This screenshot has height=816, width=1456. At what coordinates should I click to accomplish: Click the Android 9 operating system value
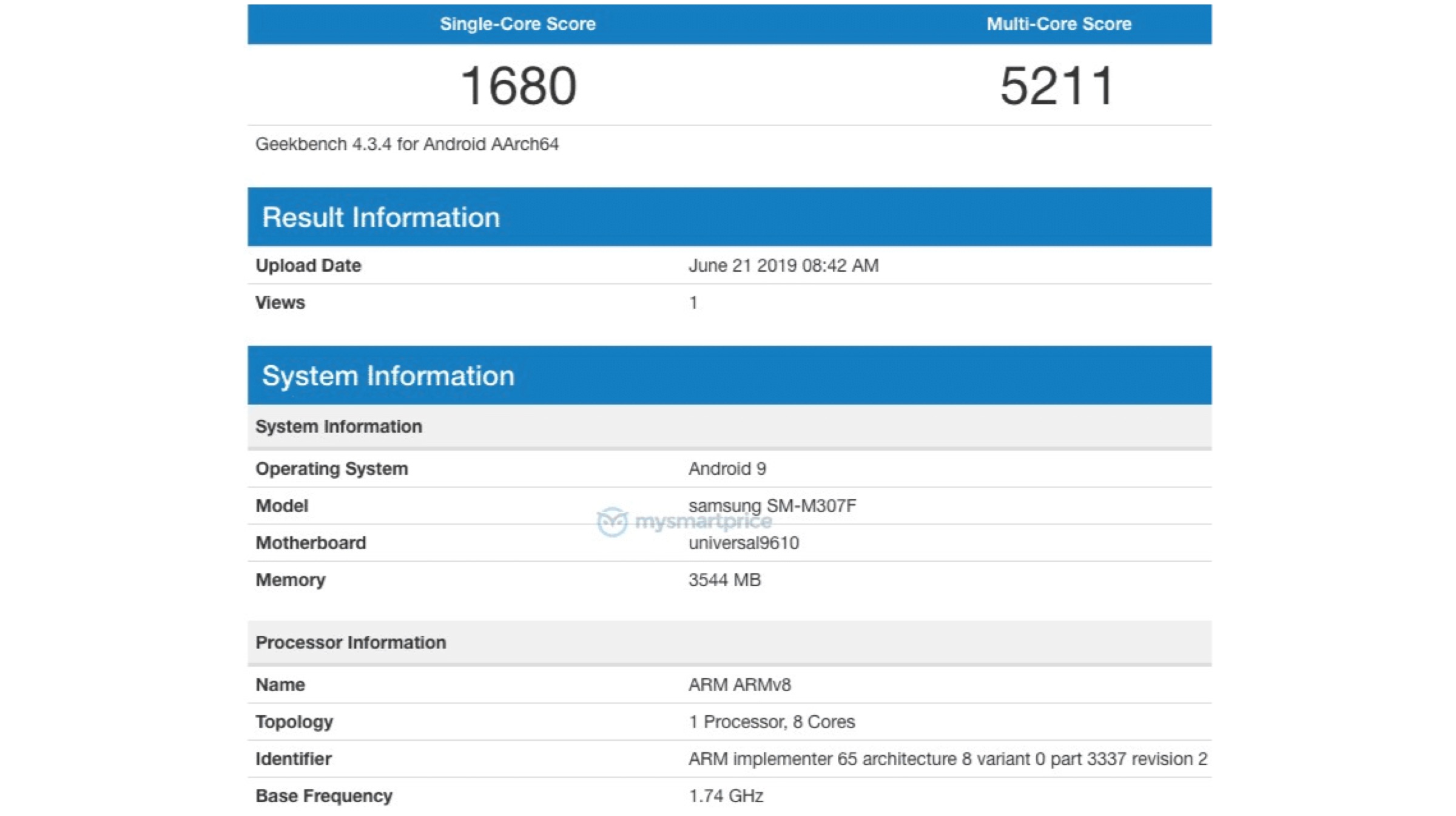point(727,469)
